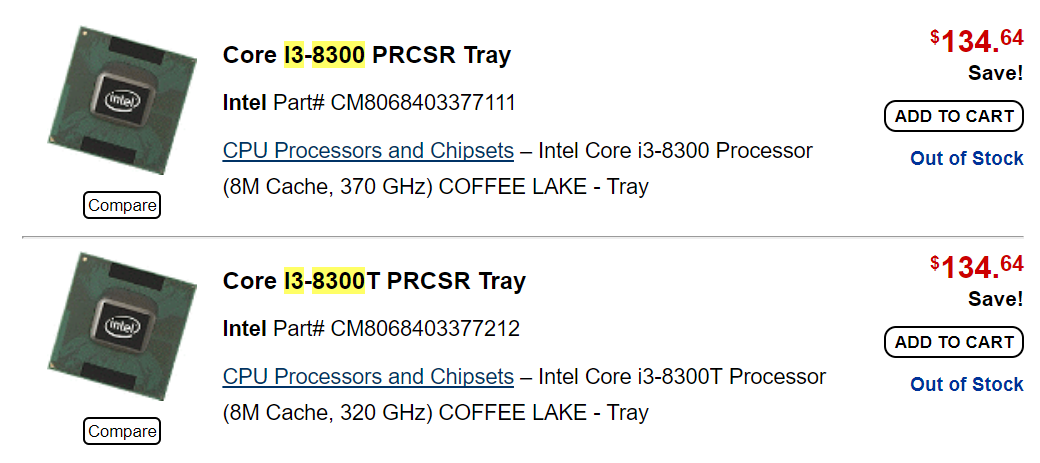This screenshot has height=463, width=1040.
Task: Click part number CM8068403377212
Action: (x=425, y=329)
